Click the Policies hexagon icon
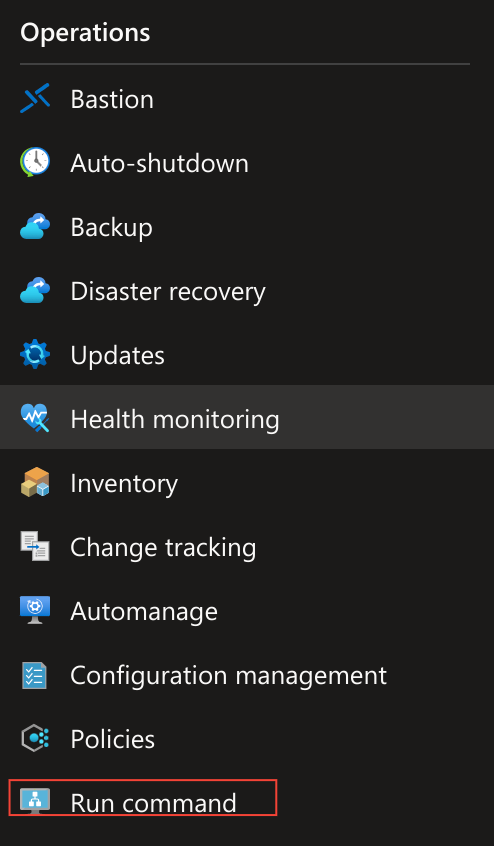This screenshot has height=846, width=494. pos(35,738)
